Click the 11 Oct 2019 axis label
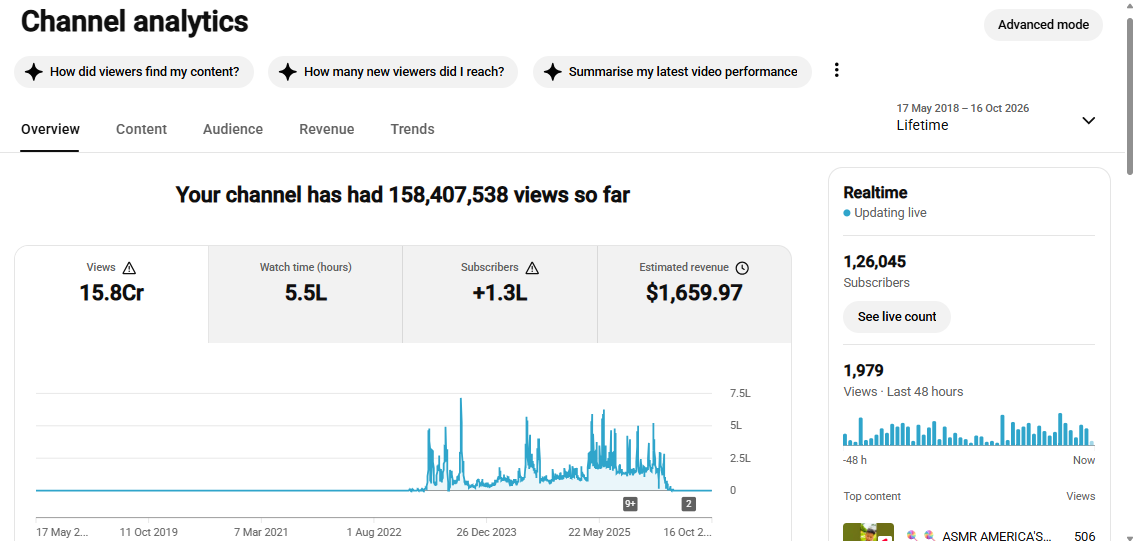 coord(148,532)
